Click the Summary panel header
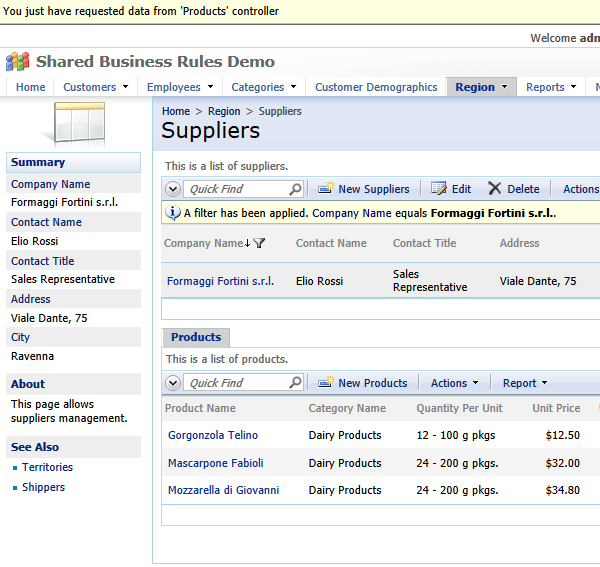 click(x=73, y=162)
